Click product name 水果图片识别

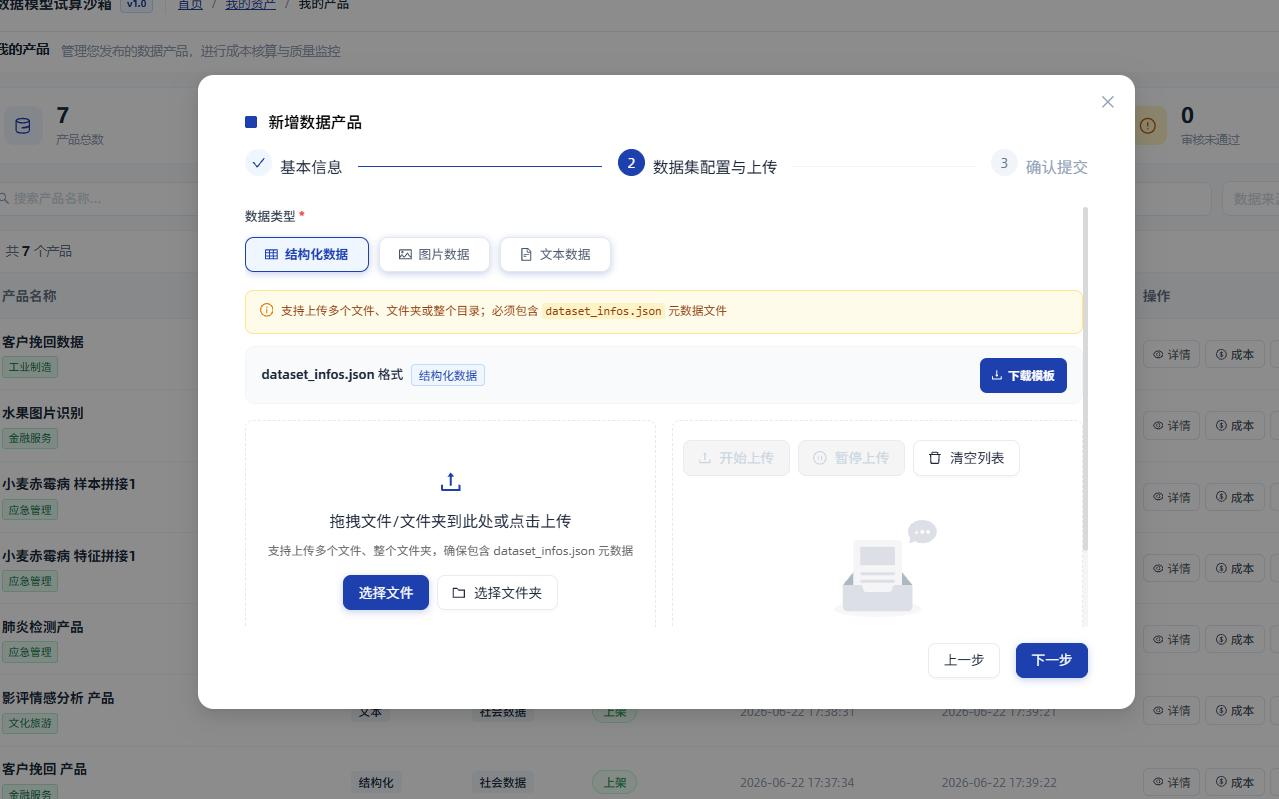coord(43,413)
